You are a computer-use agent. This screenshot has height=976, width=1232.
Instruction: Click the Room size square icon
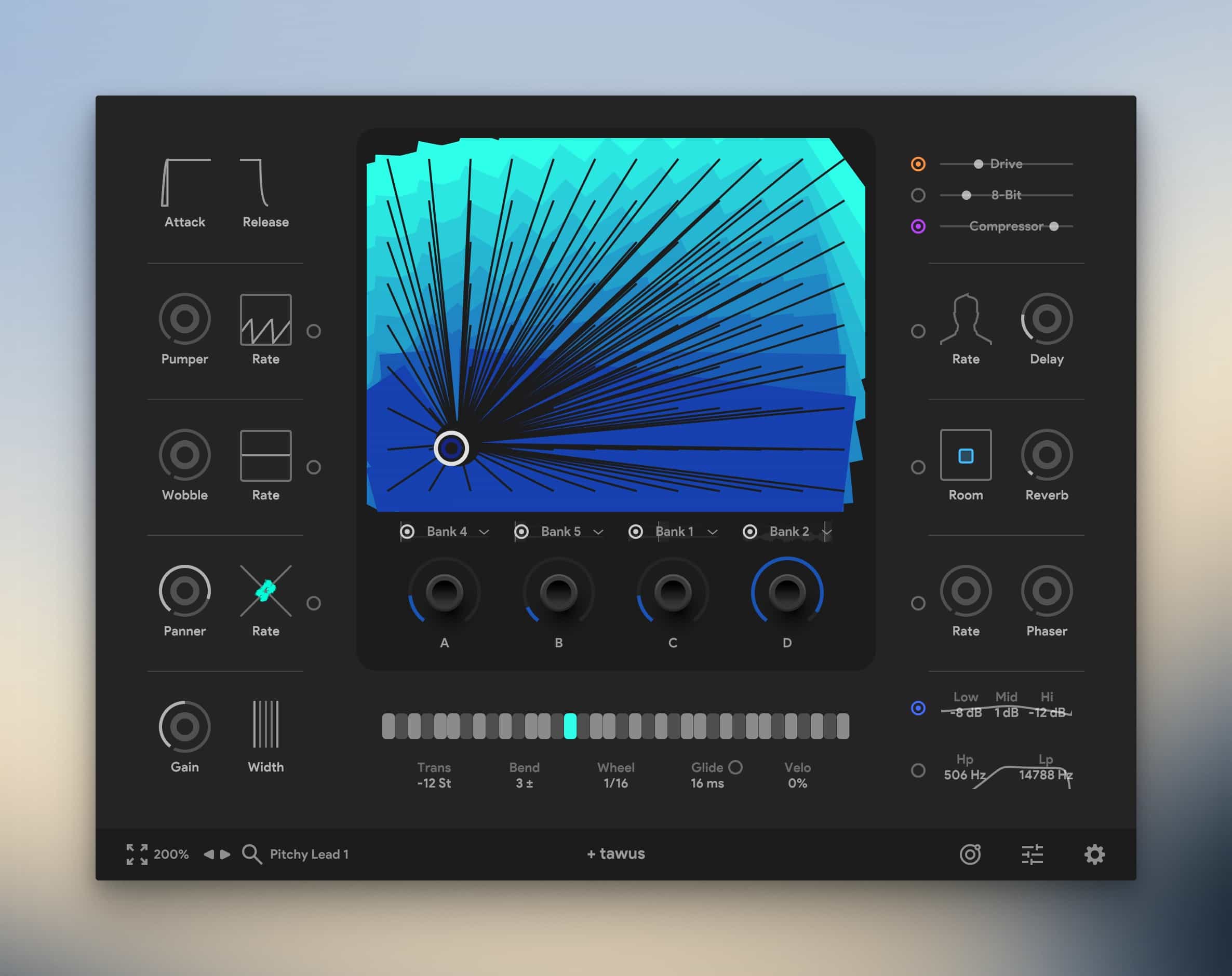[966, 455]
